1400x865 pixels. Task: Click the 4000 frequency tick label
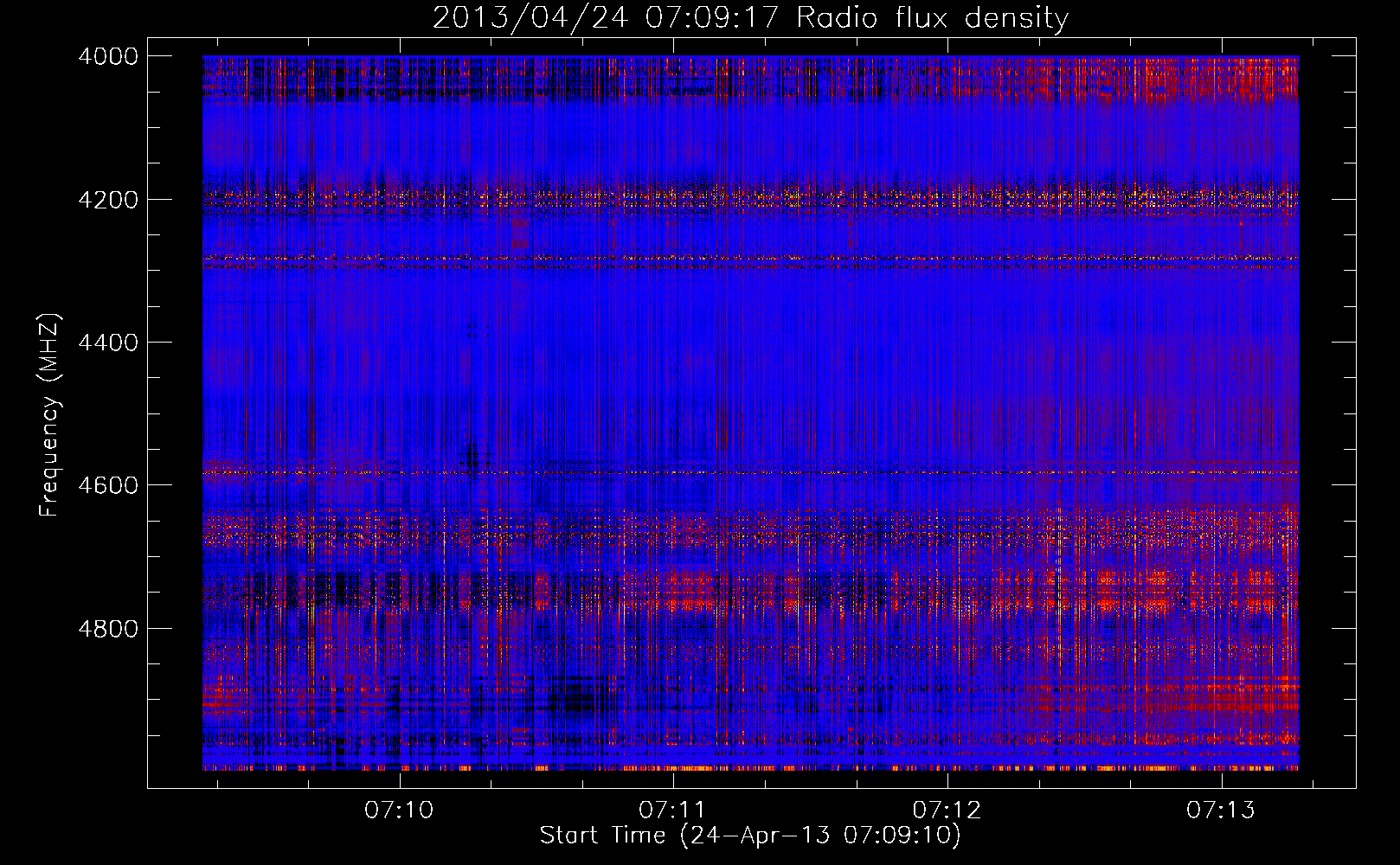[x=107, y=56]
